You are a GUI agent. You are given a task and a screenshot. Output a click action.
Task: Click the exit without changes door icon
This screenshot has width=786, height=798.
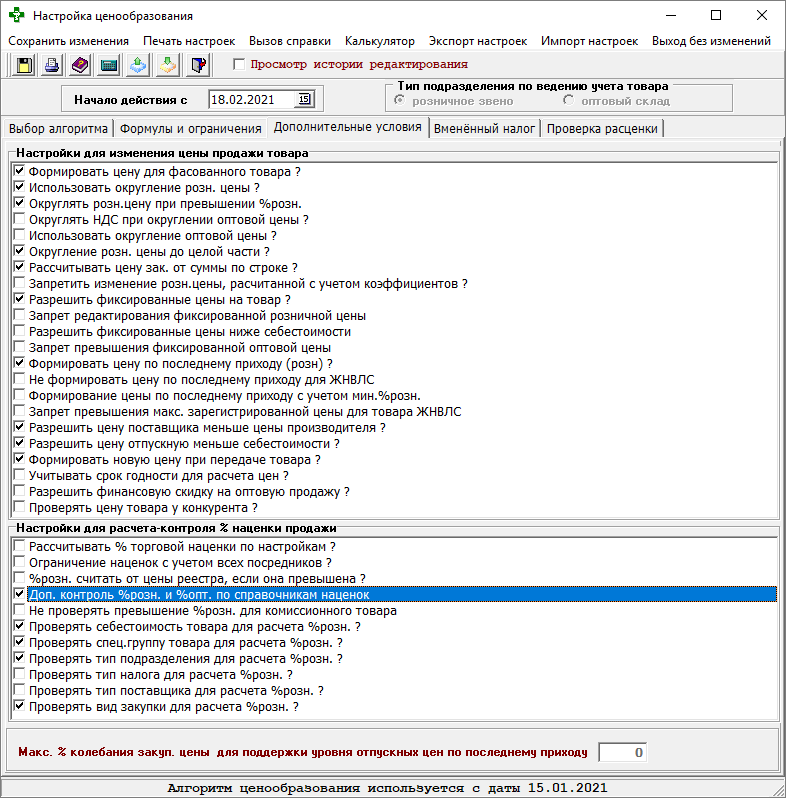tap(198, 65)
